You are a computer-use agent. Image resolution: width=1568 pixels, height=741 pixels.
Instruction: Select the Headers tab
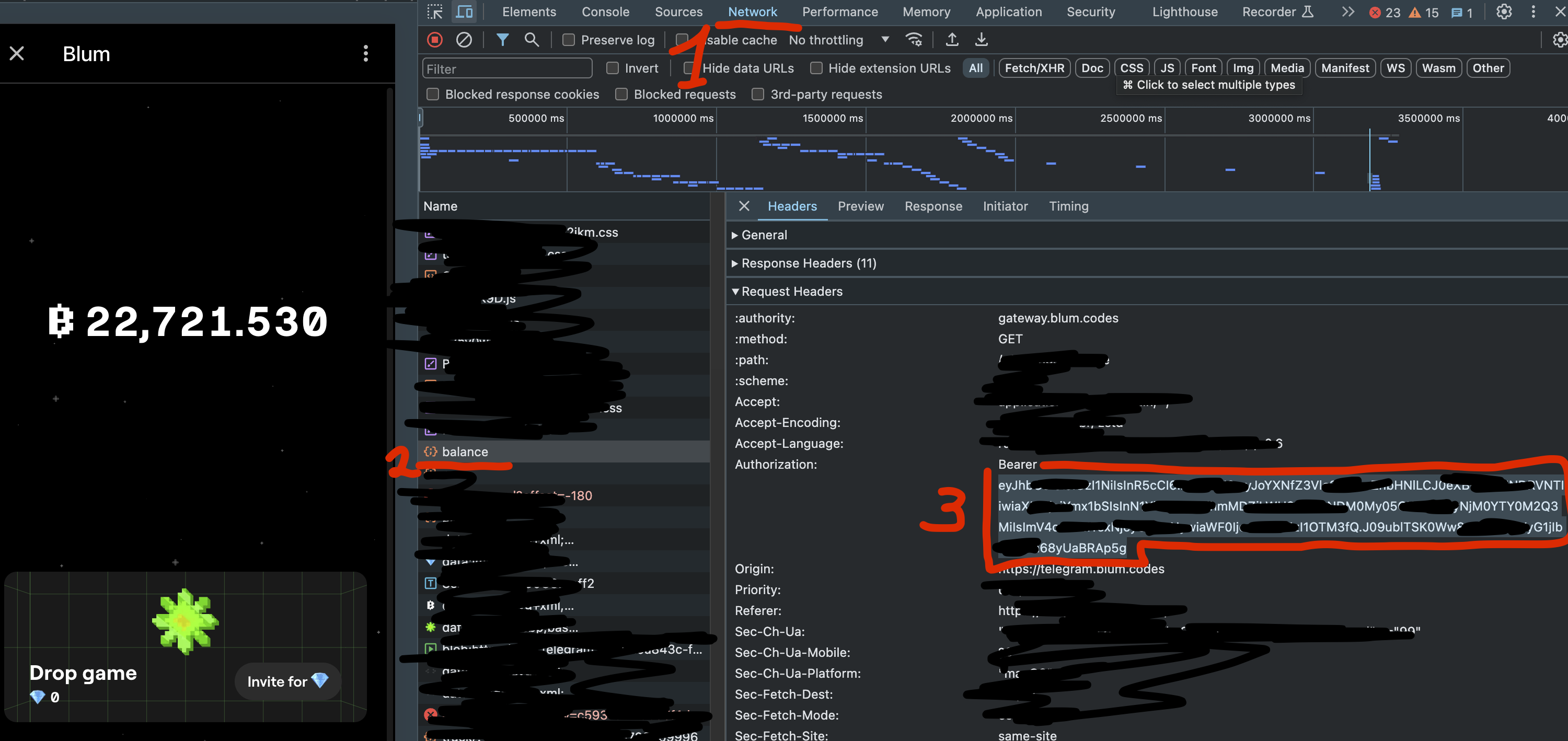pos(792,206)
